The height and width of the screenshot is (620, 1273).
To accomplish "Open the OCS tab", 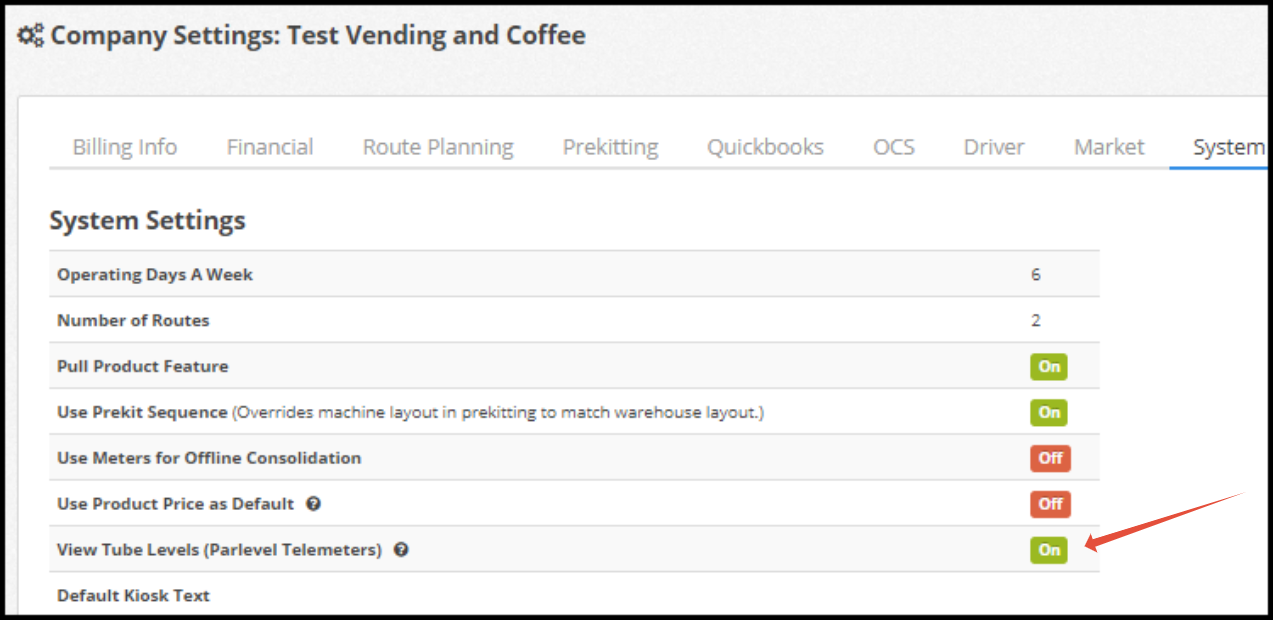I will [x=894, y=147].
